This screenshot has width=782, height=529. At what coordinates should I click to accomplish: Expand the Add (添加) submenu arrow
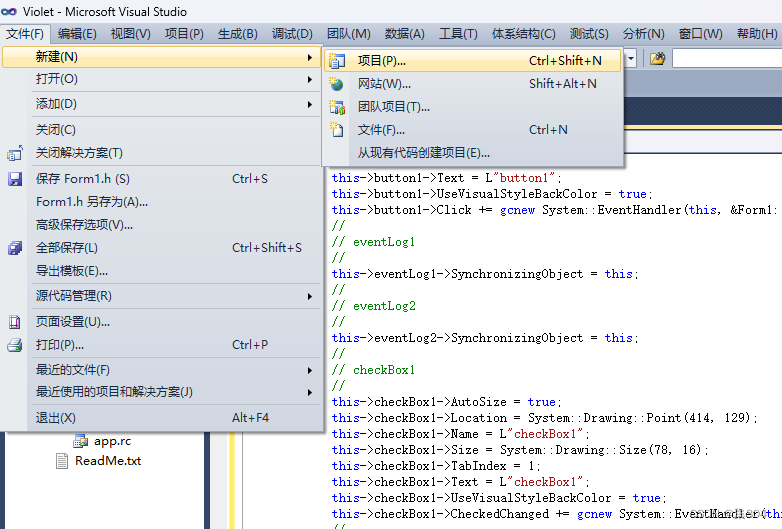pyautogui.click(x=310, y=104)
